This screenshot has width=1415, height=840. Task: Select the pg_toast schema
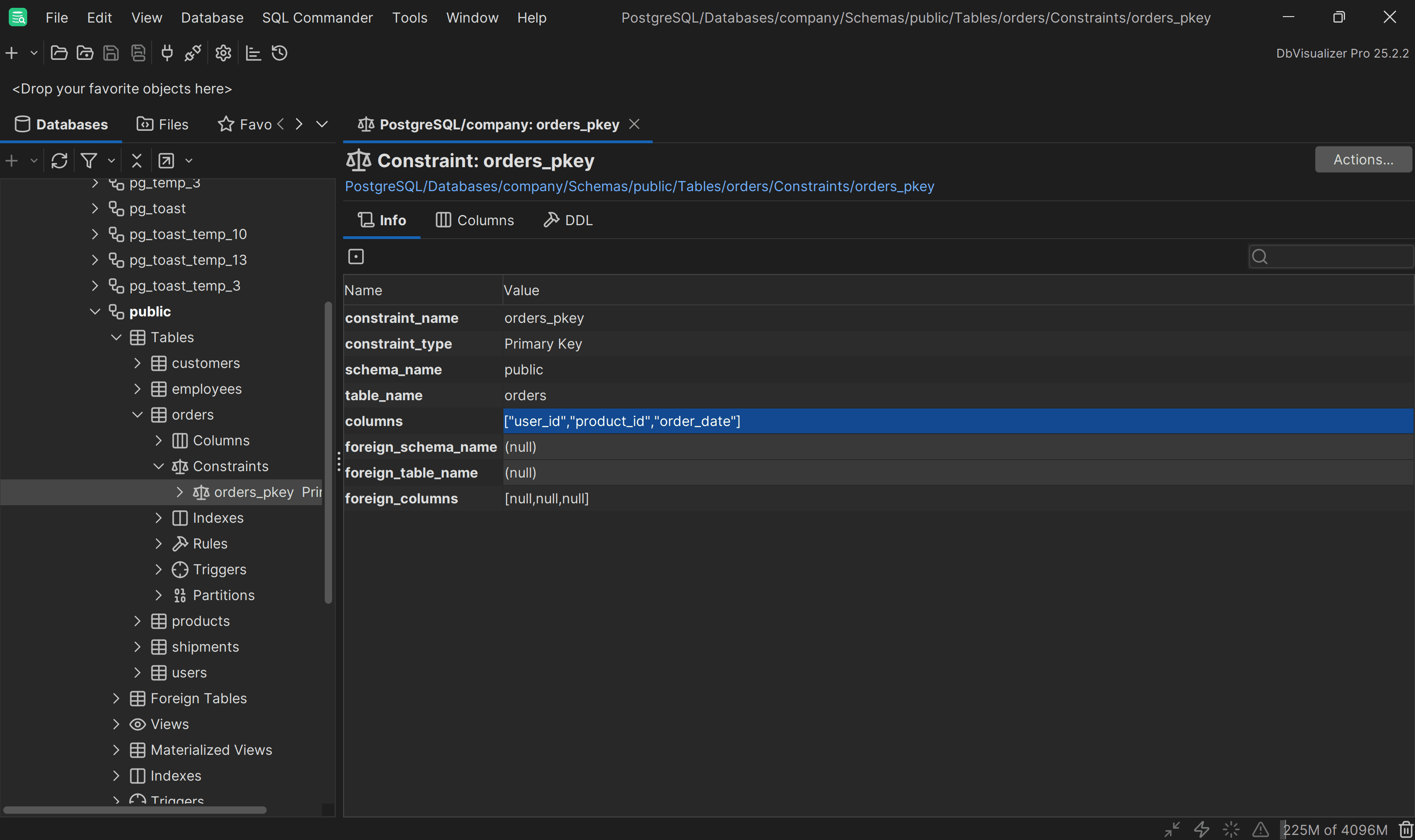[x=158, y=209]
